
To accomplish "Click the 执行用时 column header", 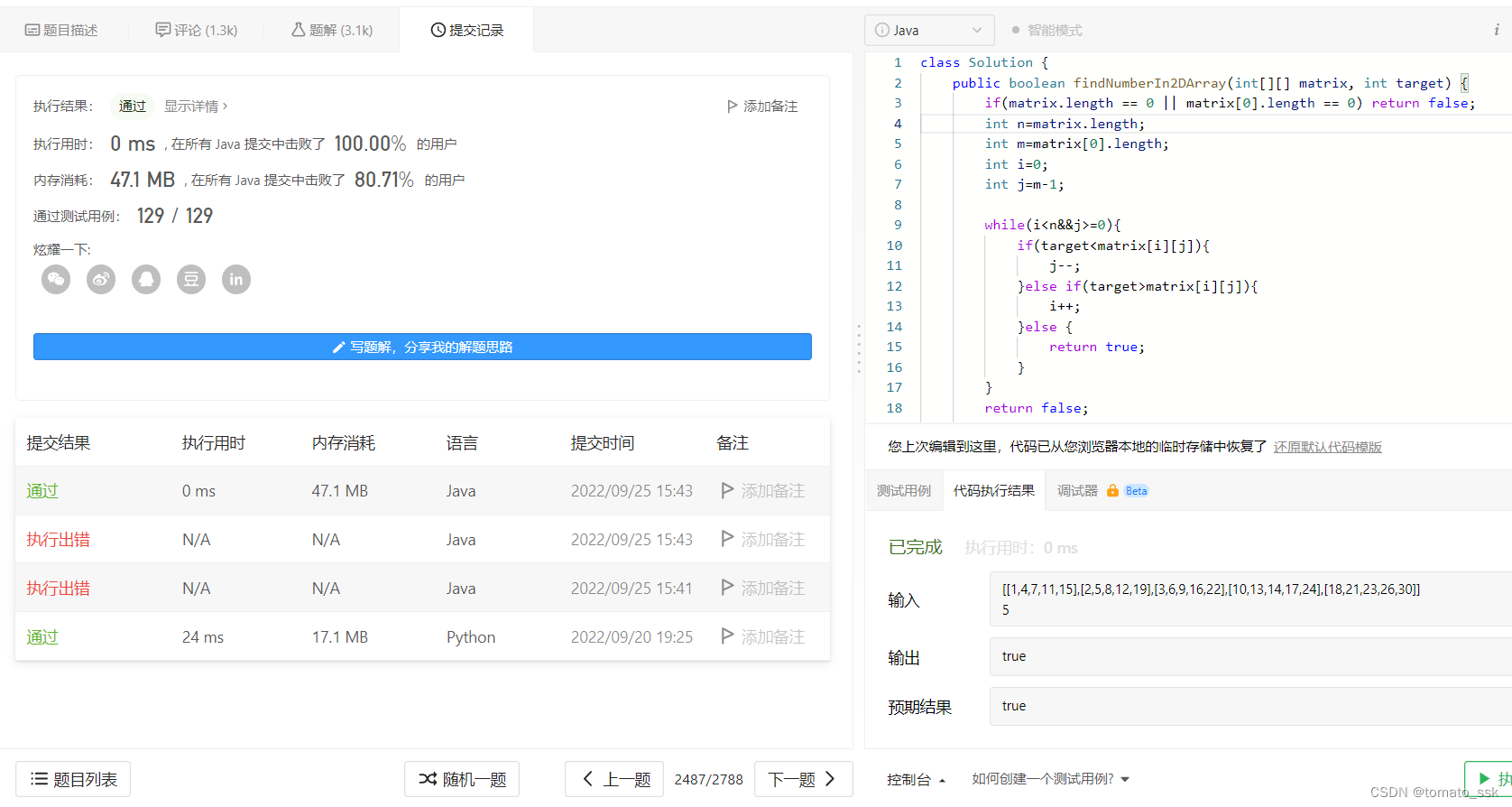I will pyautogui.click(x=214, y=443).
